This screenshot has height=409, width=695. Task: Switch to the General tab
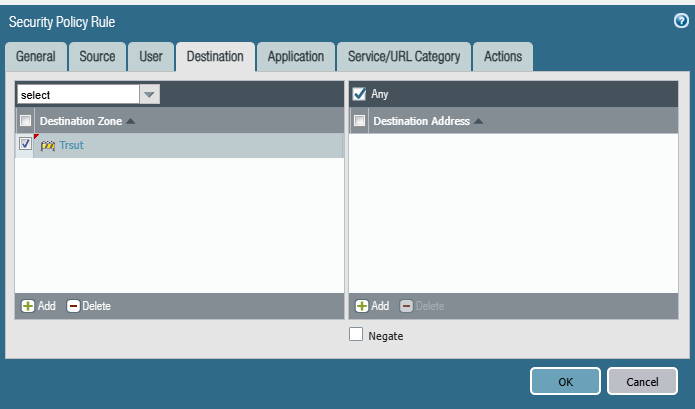pos(36,57)
